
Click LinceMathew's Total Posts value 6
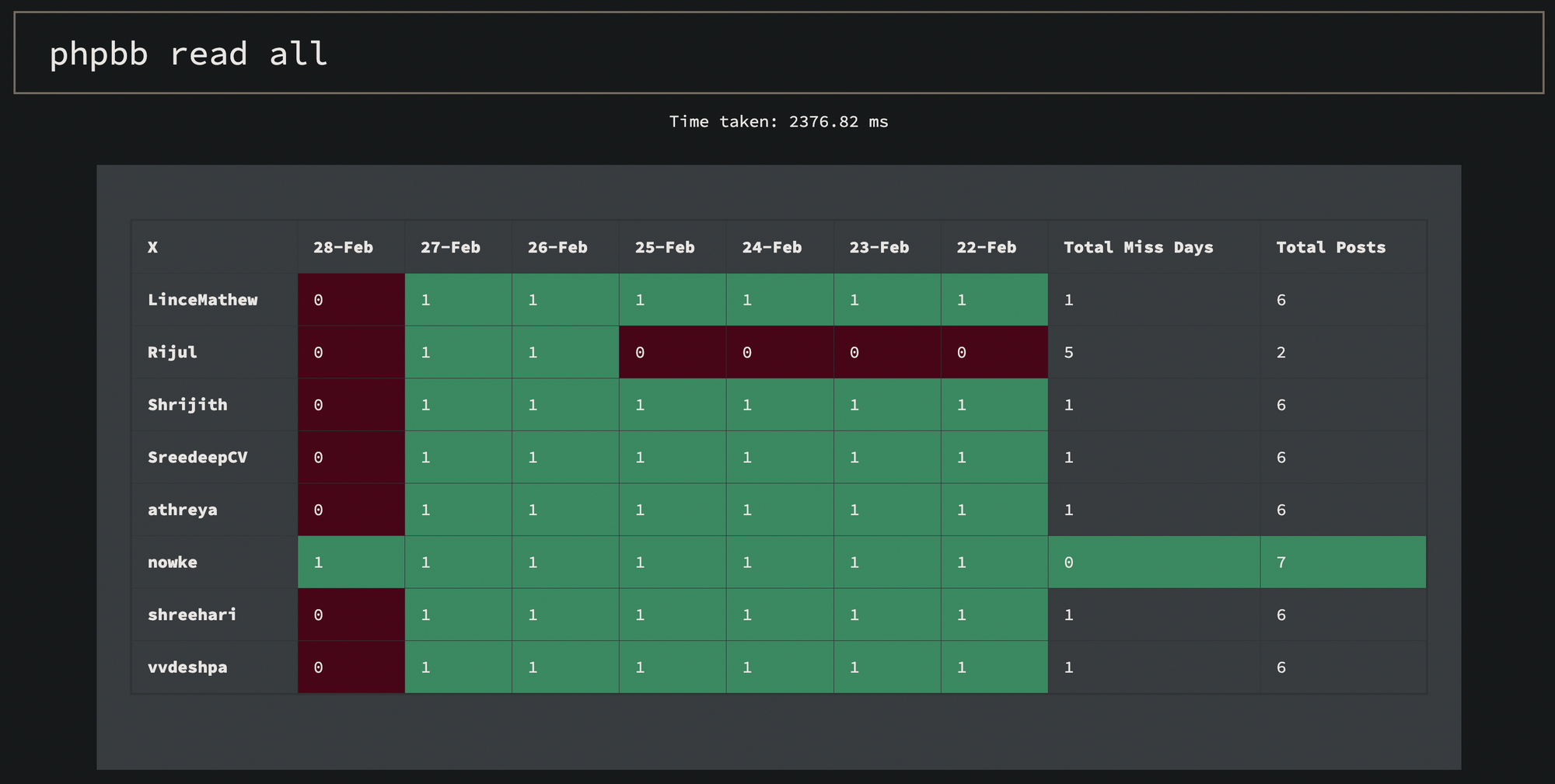pos(1344,300)
